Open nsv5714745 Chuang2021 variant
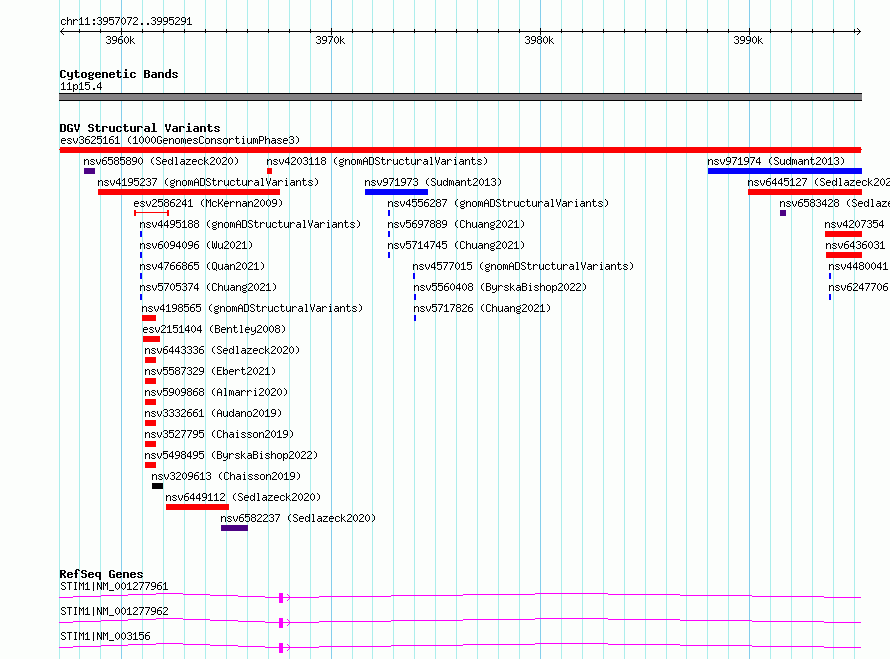The height and width of the screenshot is (659, 890). [x=456, y=245]
